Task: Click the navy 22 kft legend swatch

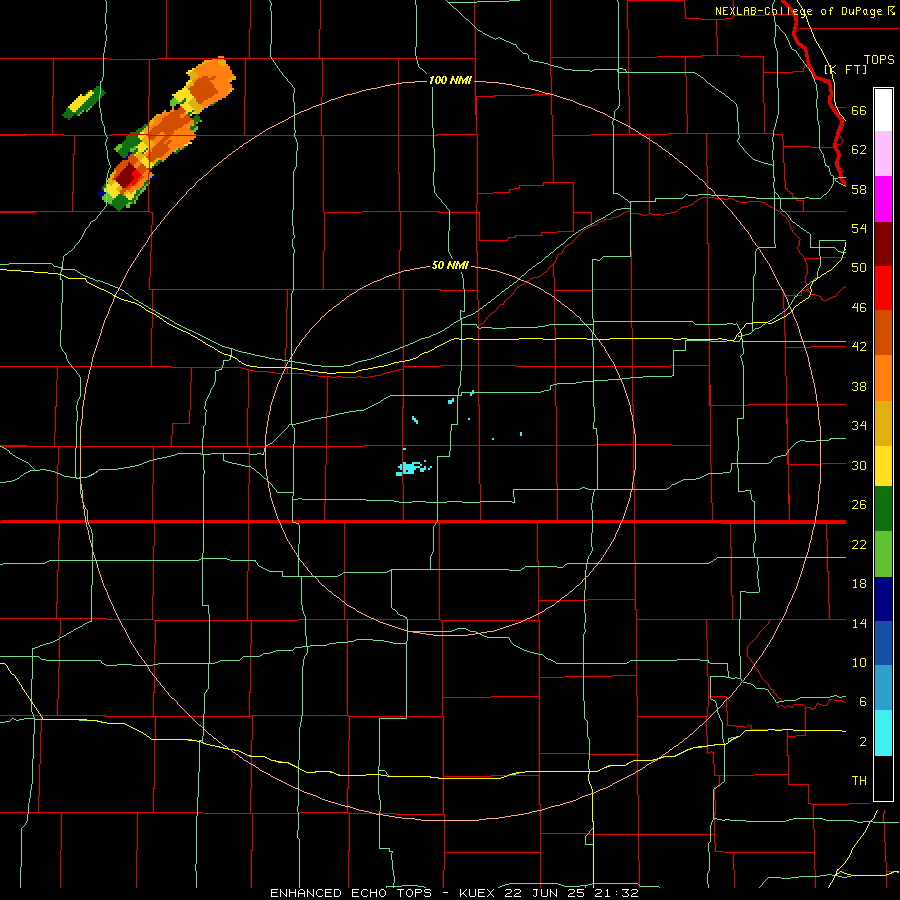Action: (883, 599)
